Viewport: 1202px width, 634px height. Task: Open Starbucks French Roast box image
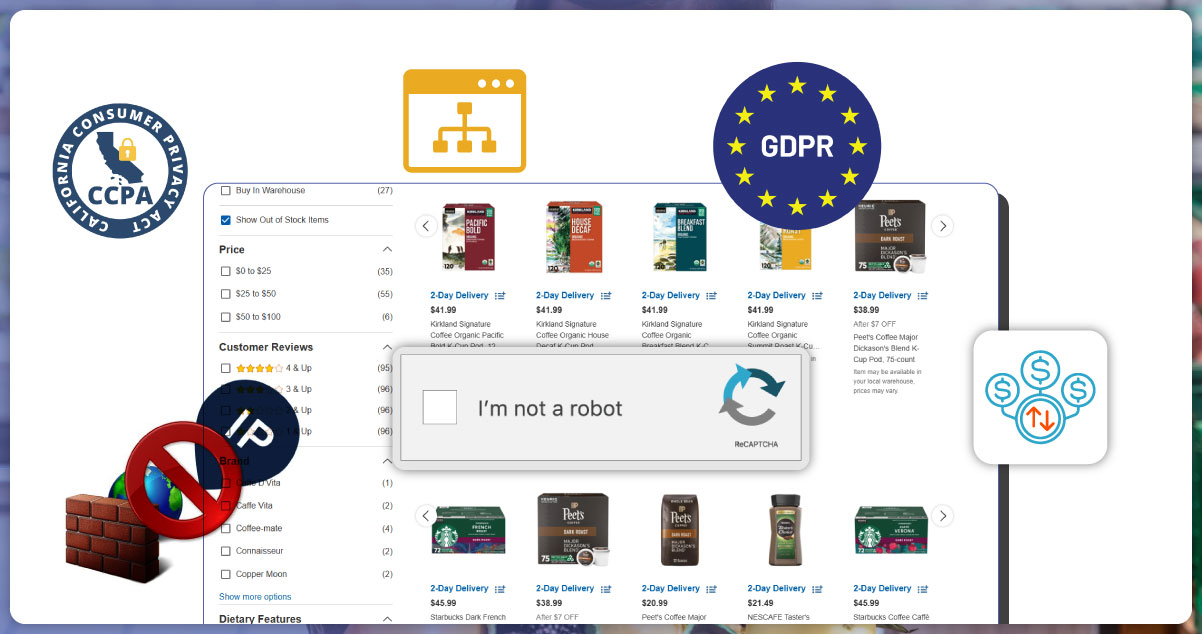click(468, 530)
